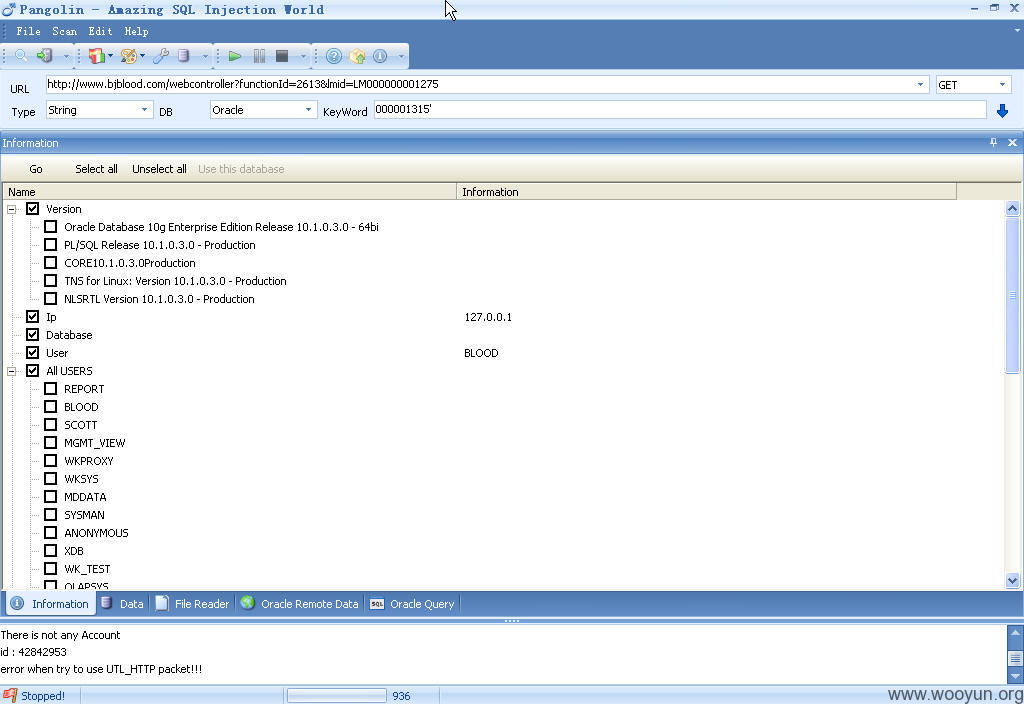Open the File menu
The height and width of the screenshot is (704, 1024).
coord(28,31)
